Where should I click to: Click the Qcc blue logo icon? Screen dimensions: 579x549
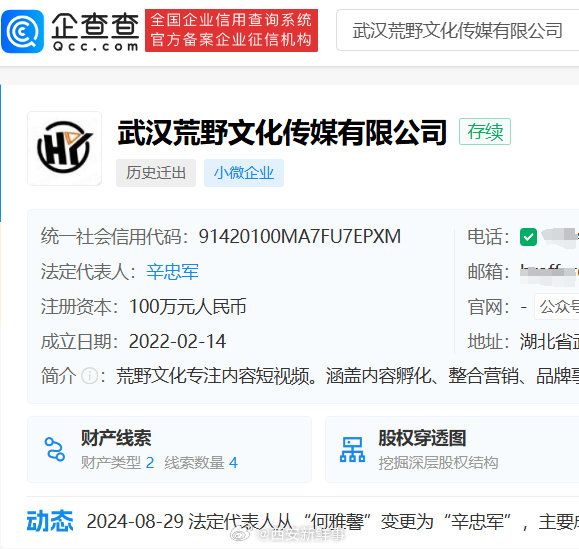(x=23, y=31)
